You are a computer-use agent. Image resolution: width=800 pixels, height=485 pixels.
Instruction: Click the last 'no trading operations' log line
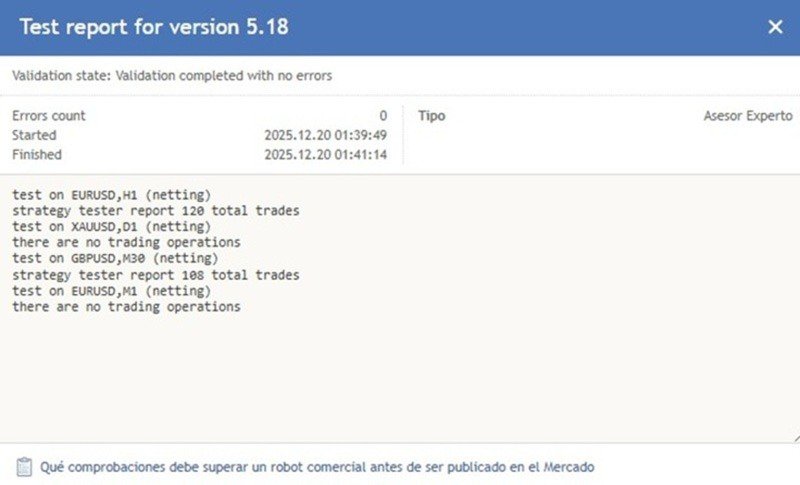(x=126, y=307)
